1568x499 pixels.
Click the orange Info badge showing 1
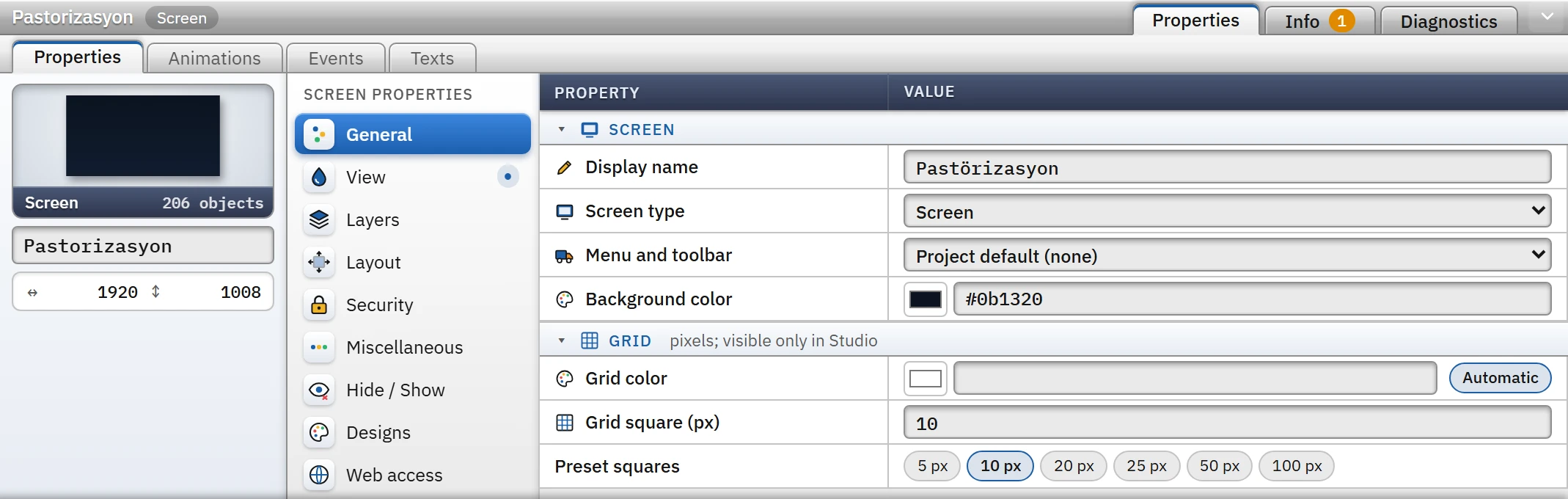(x=1341, y=21)
